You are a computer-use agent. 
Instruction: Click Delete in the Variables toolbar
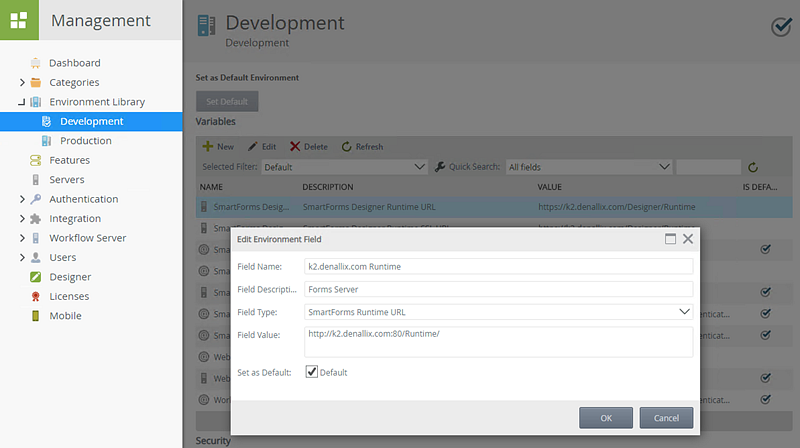click(309, 146)
